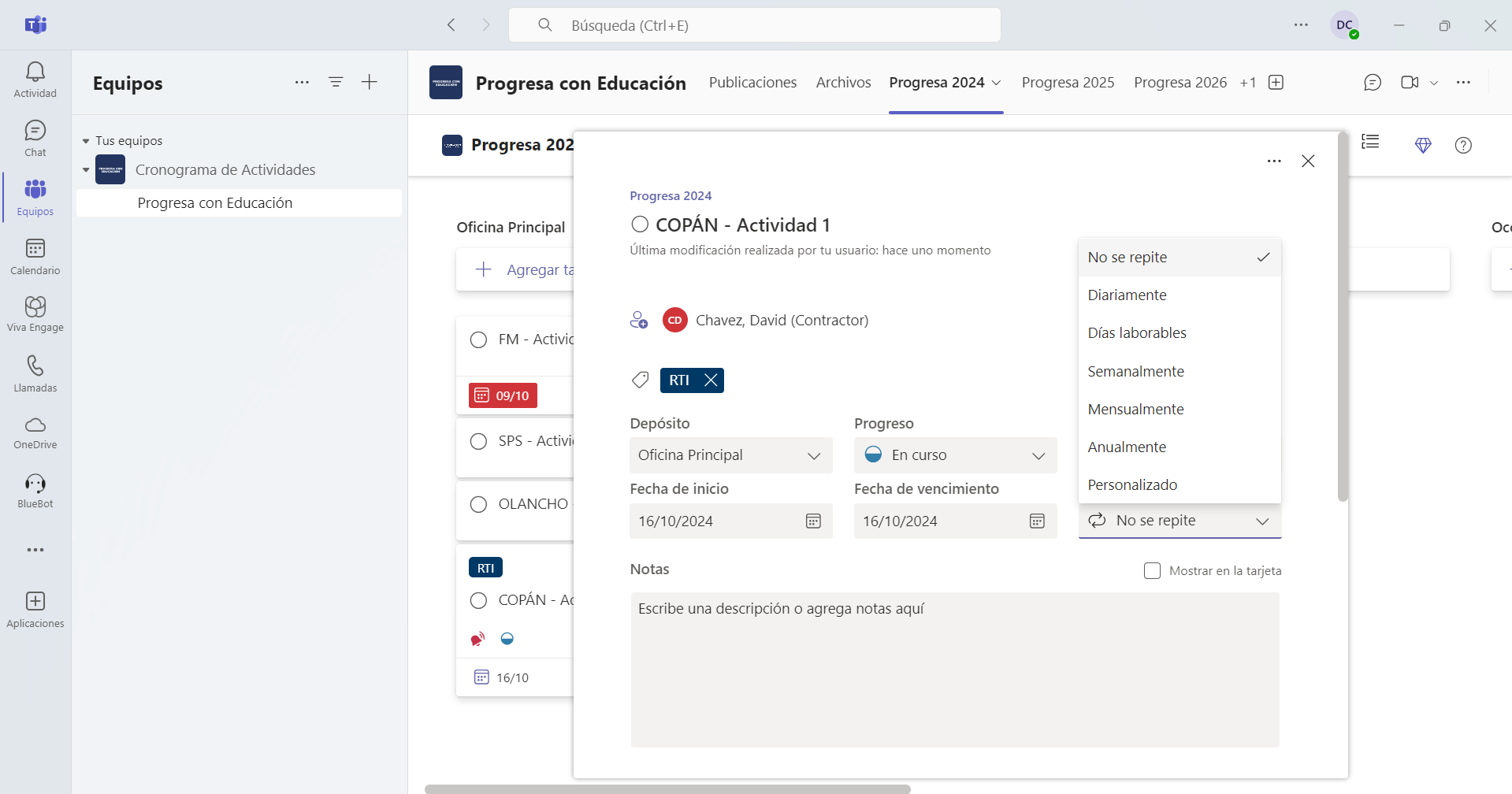Open the premium diamond icon

coord(1423,145)
